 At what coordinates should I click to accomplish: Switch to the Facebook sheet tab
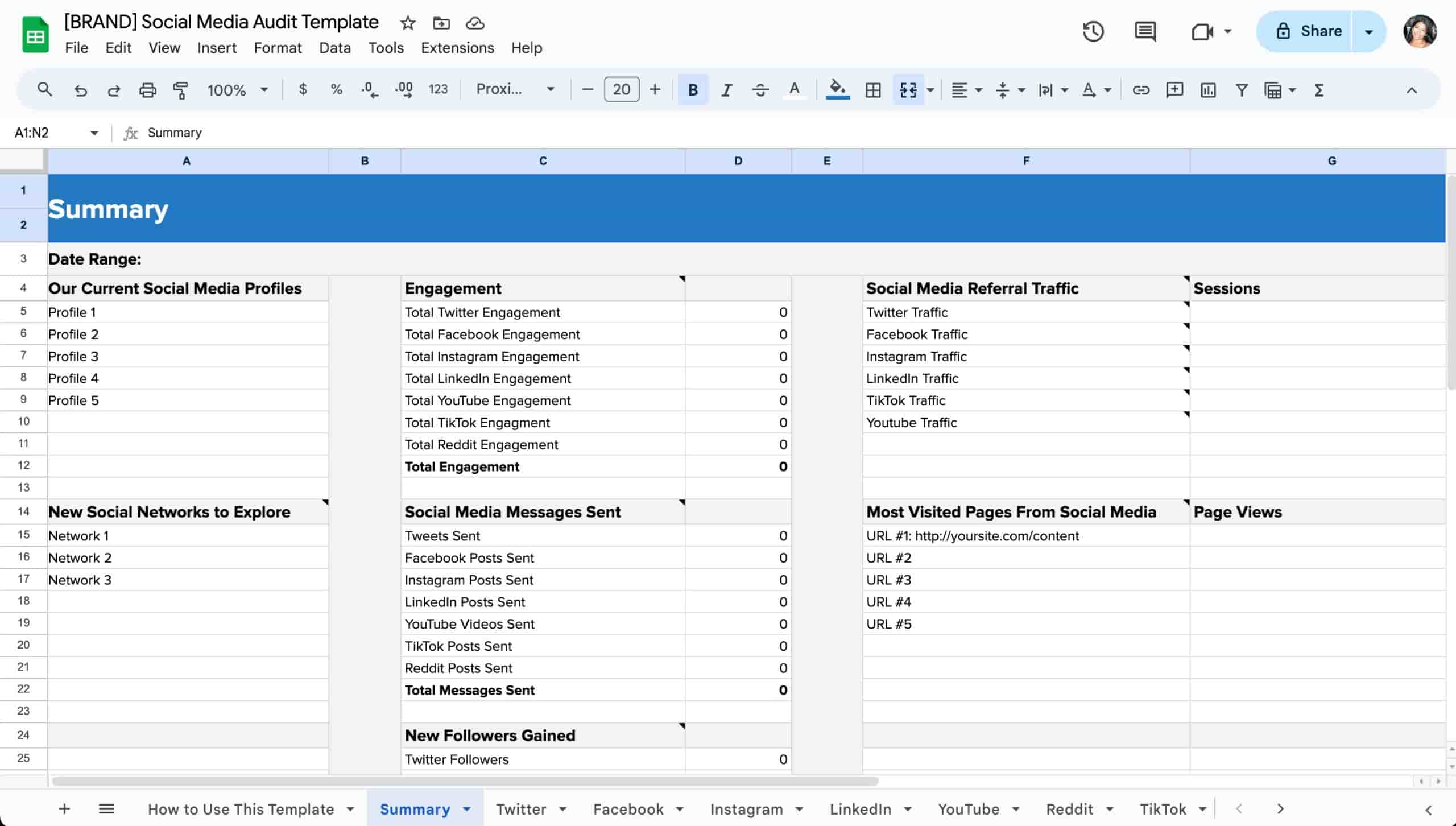(x=628, y=808)
